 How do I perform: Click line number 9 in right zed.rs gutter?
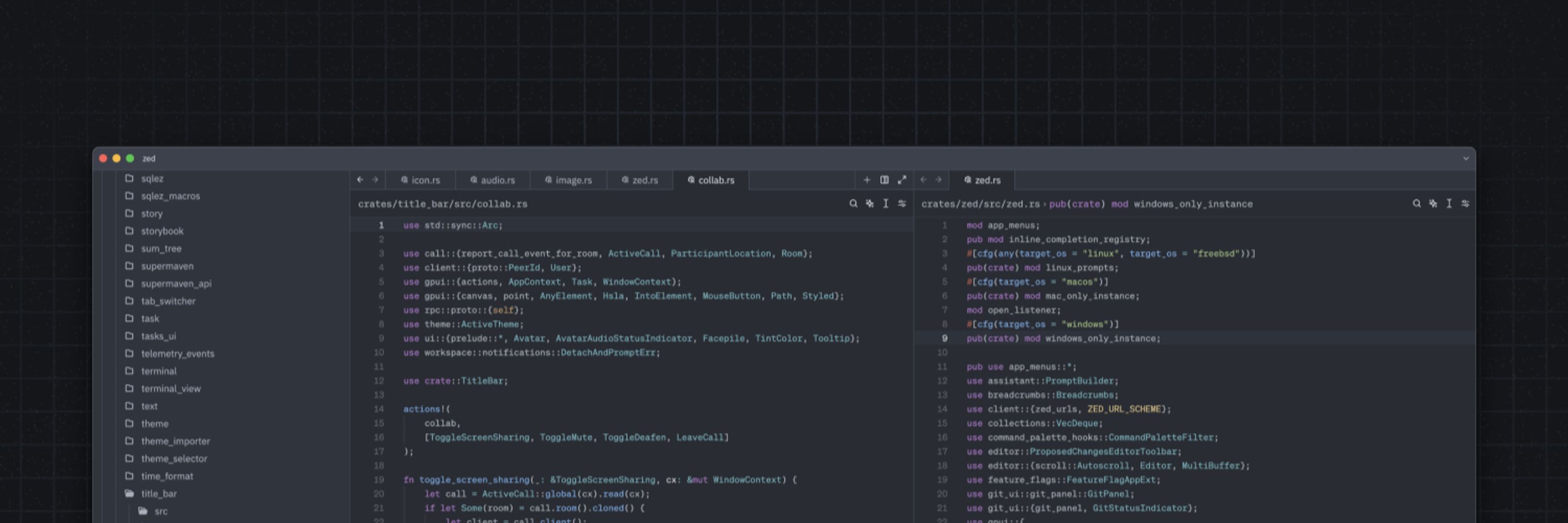click(x=944, y=338)
